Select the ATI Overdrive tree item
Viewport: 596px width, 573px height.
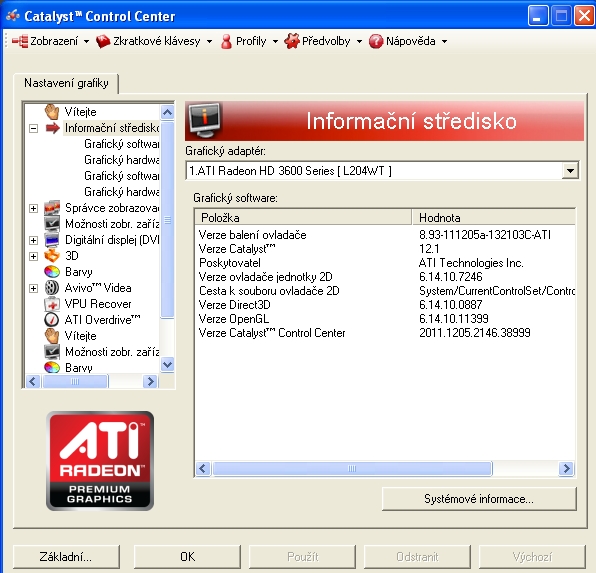click(102, 320)
